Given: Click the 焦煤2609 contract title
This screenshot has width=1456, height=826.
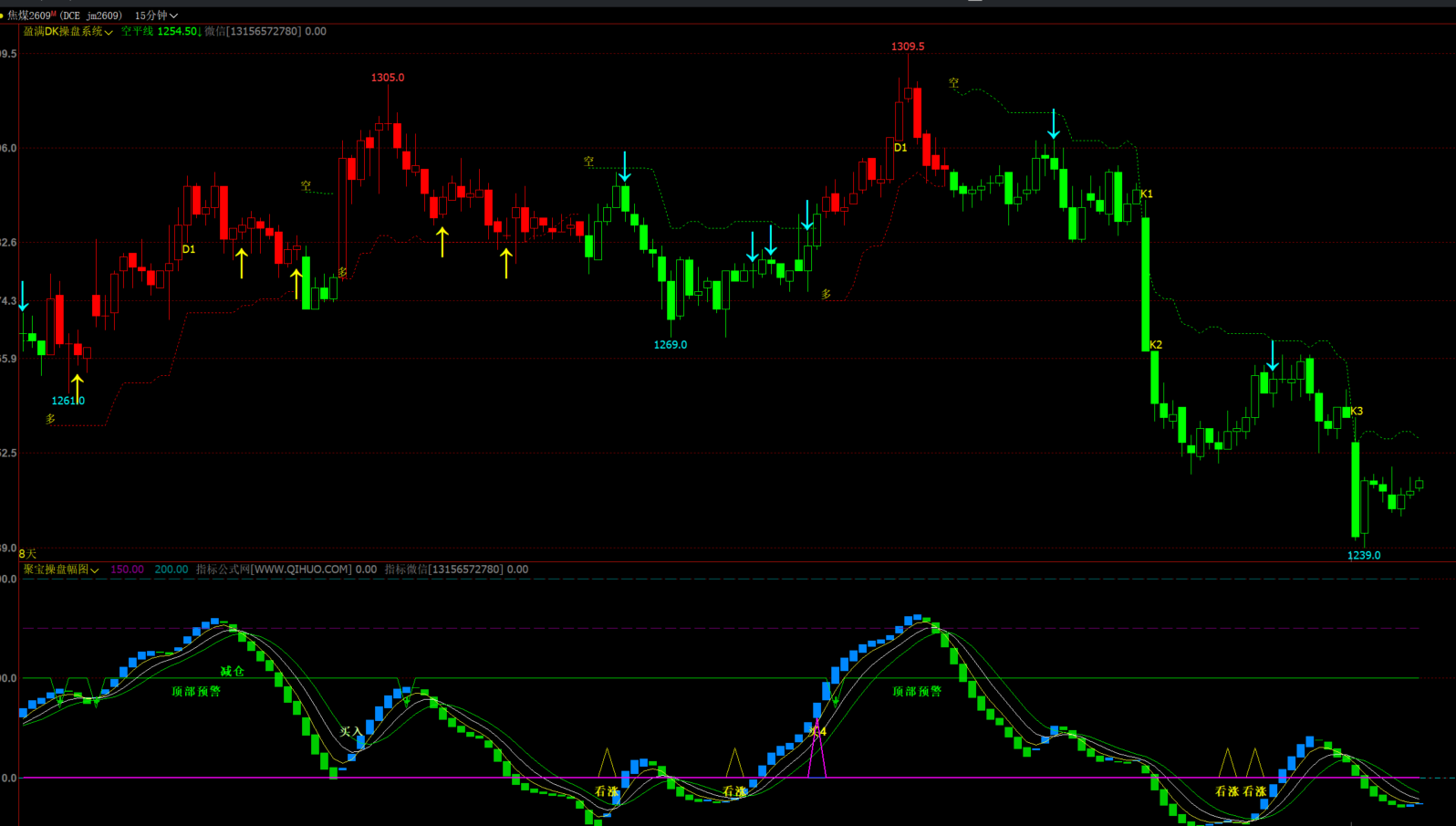Looking at the screenshot, I should point(65,16).
